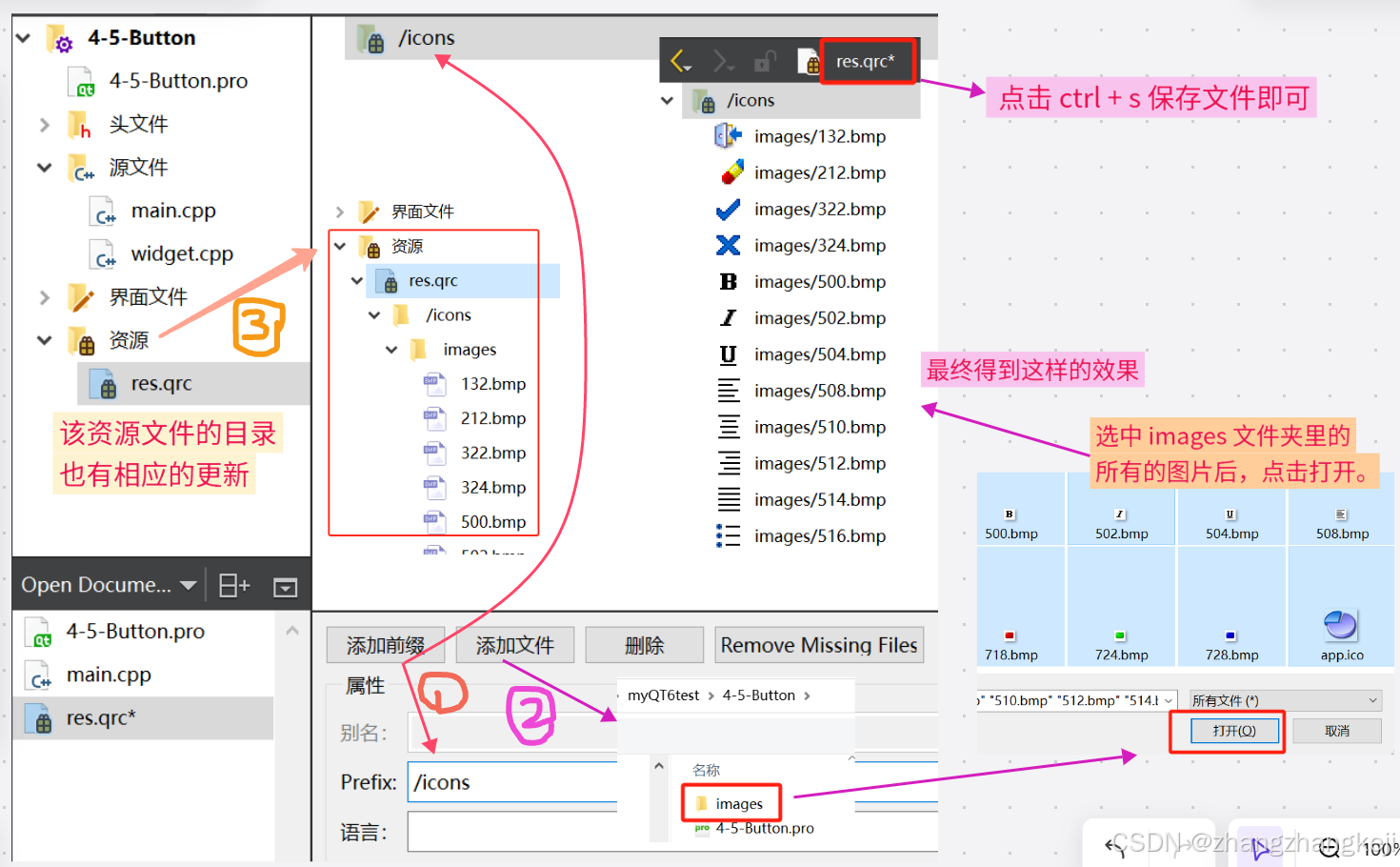Viewport: 1400px width, 867px height.
Task: Click the close pane icon in Open Documents
Action: click(286, 587)
